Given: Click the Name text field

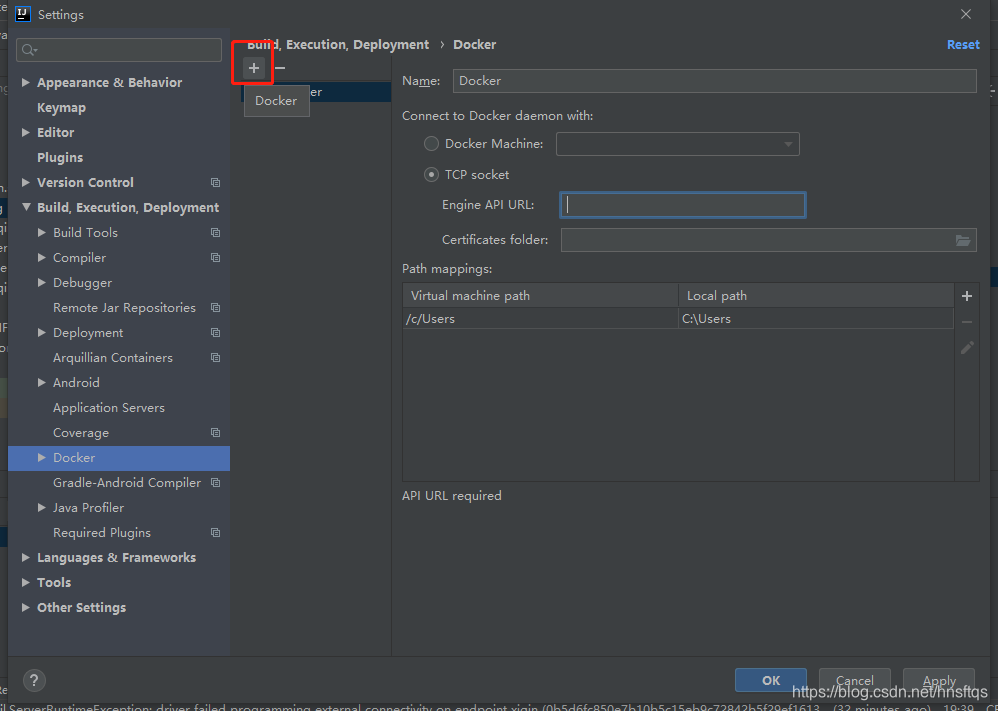Looking at the screenshot, I should tap(715, 81).
